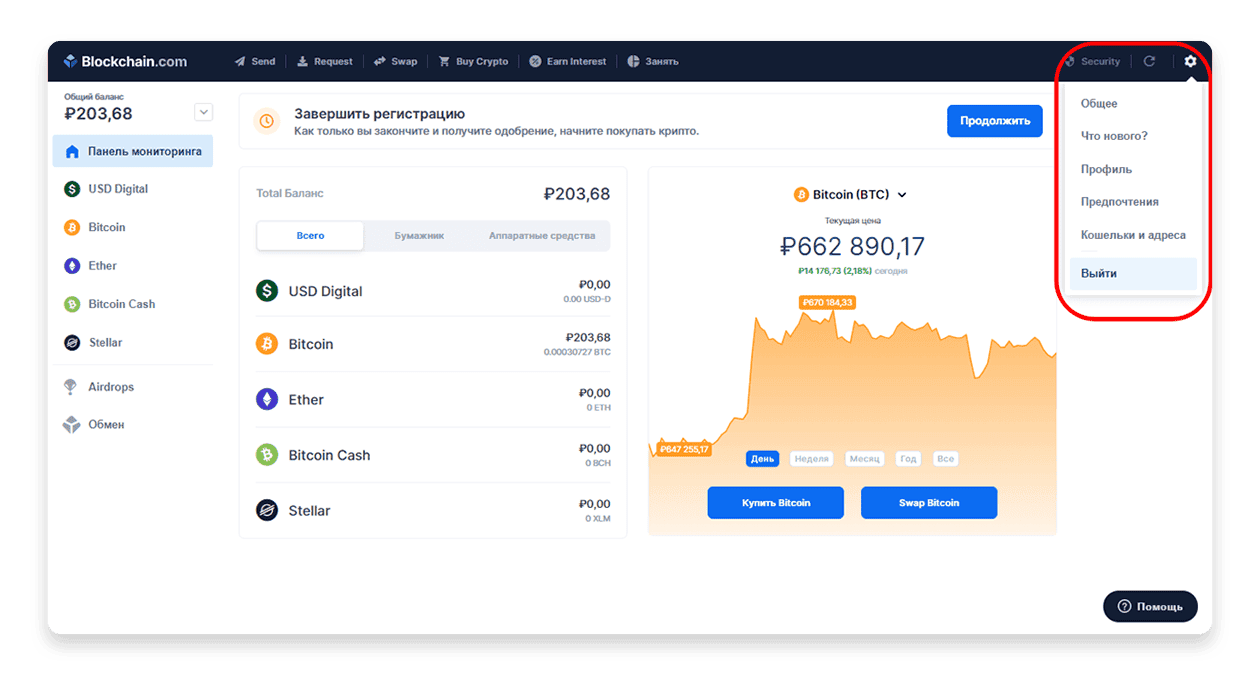Click the Stellar icon in balance list
Viewport: 1260px width, 675px height.
[267, 511]
